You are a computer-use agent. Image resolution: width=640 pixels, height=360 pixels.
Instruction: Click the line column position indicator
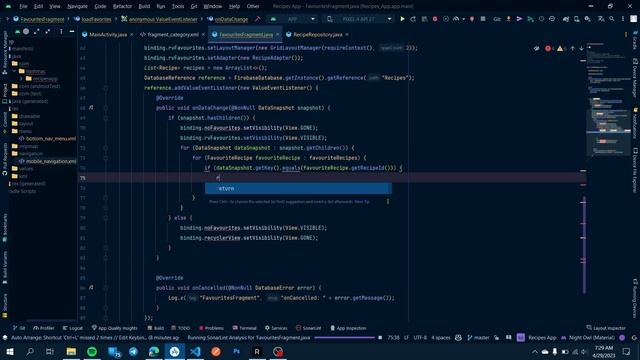coord(393,338)
